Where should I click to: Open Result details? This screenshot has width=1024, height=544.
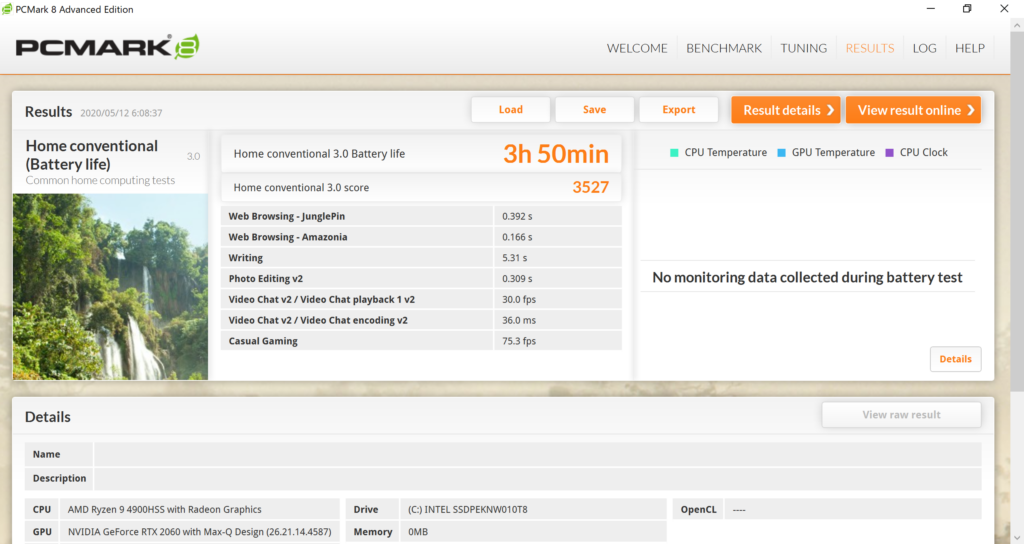point(786,110)
